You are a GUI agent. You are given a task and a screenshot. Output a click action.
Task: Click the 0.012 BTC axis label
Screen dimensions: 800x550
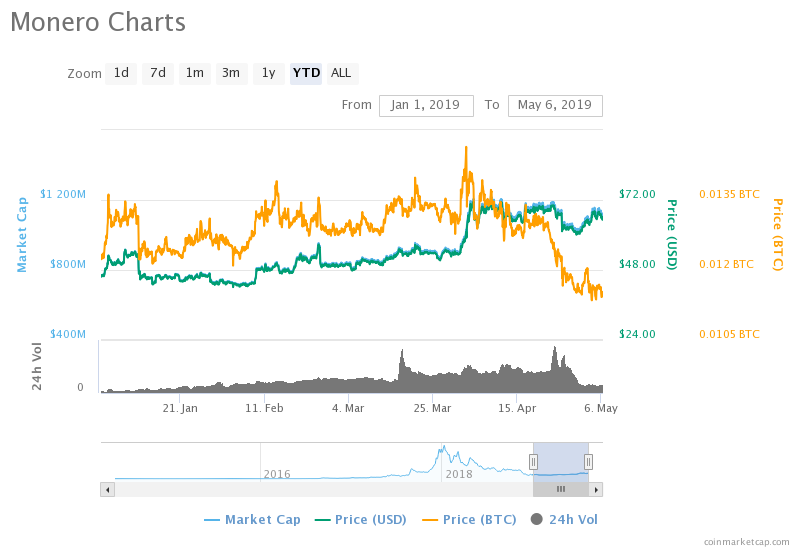[726, 264]
